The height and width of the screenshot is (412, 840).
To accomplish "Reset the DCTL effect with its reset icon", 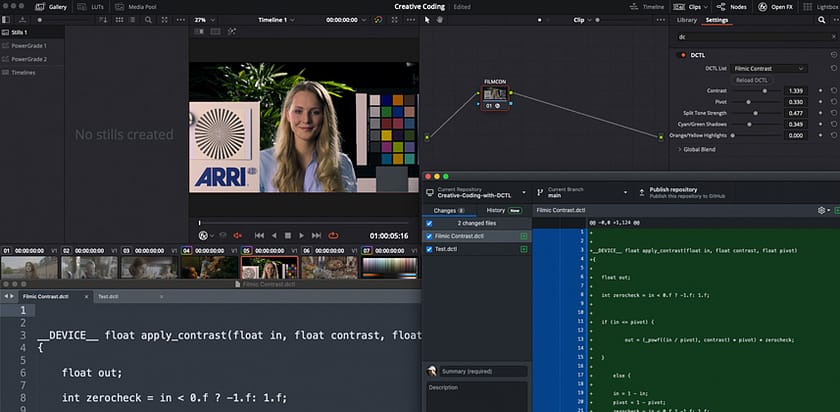I will (834, 55).
